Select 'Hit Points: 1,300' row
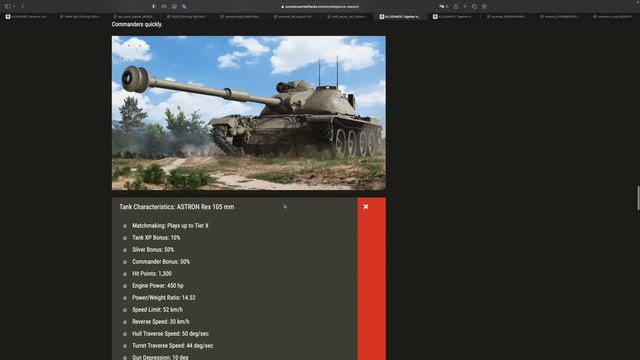640x360 pixels. click(152, 273)
